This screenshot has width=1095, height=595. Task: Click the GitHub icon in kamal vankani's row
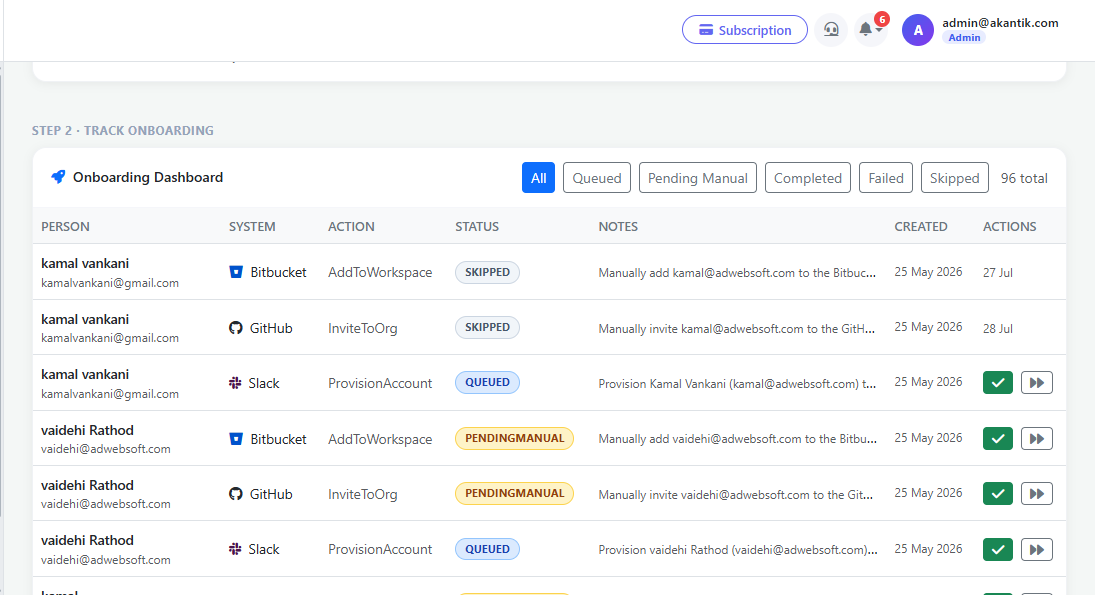point(236,328)
